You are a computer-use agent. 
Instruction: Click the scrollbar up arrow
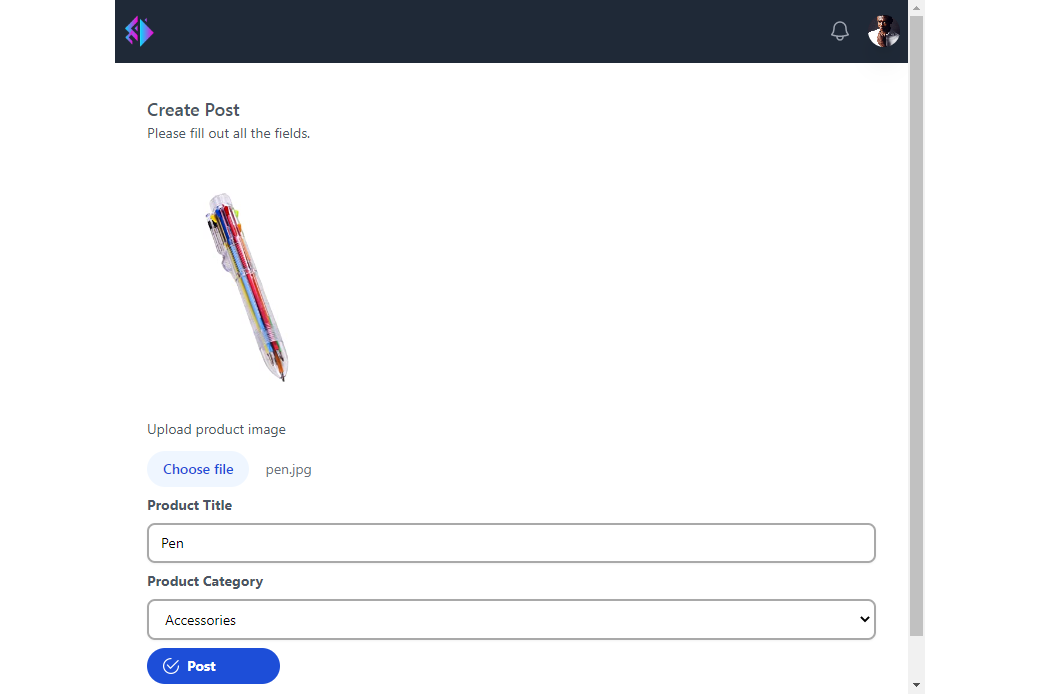[916, 8]
